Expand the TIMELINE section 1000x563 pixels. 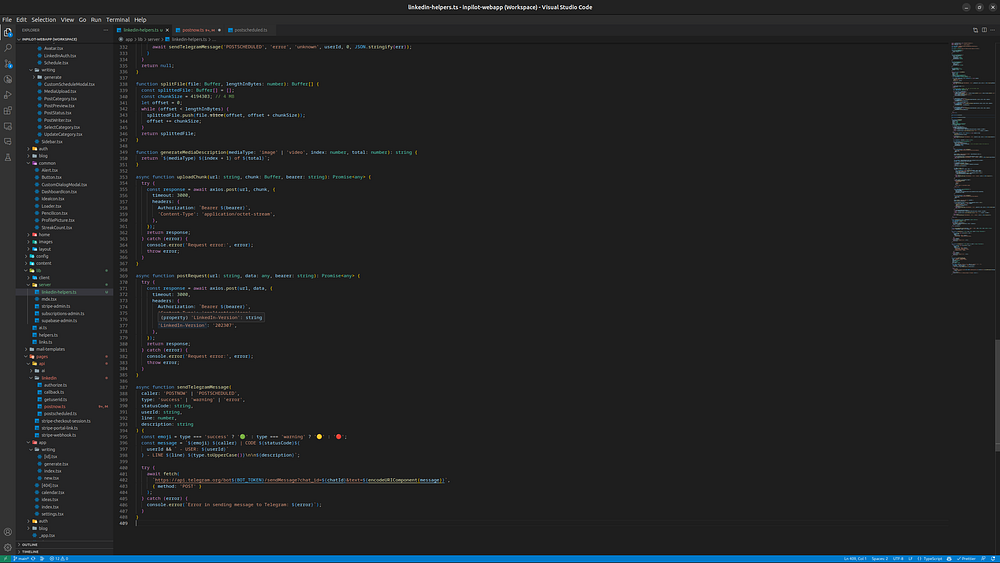pyautogui.click(x=30, y=551)
